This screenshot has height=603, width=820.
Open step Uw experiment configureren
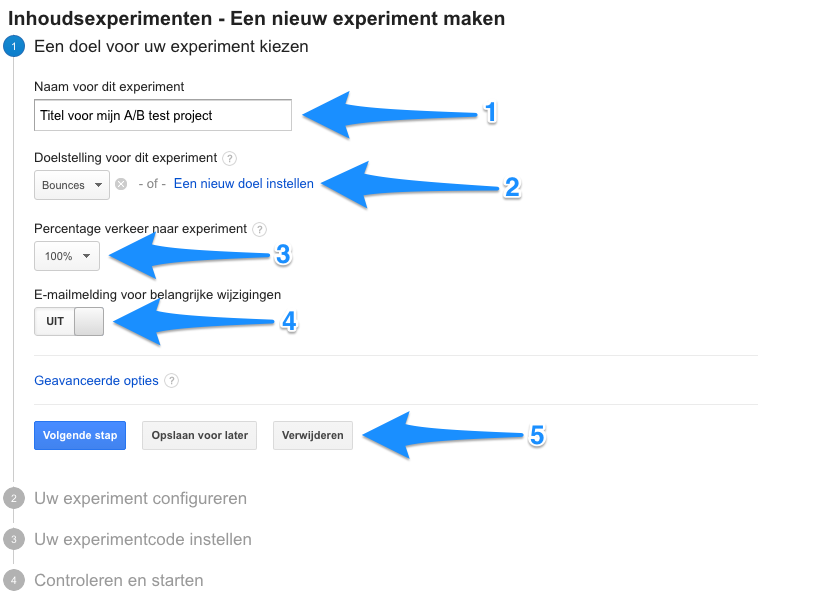[x=140, y=498]
